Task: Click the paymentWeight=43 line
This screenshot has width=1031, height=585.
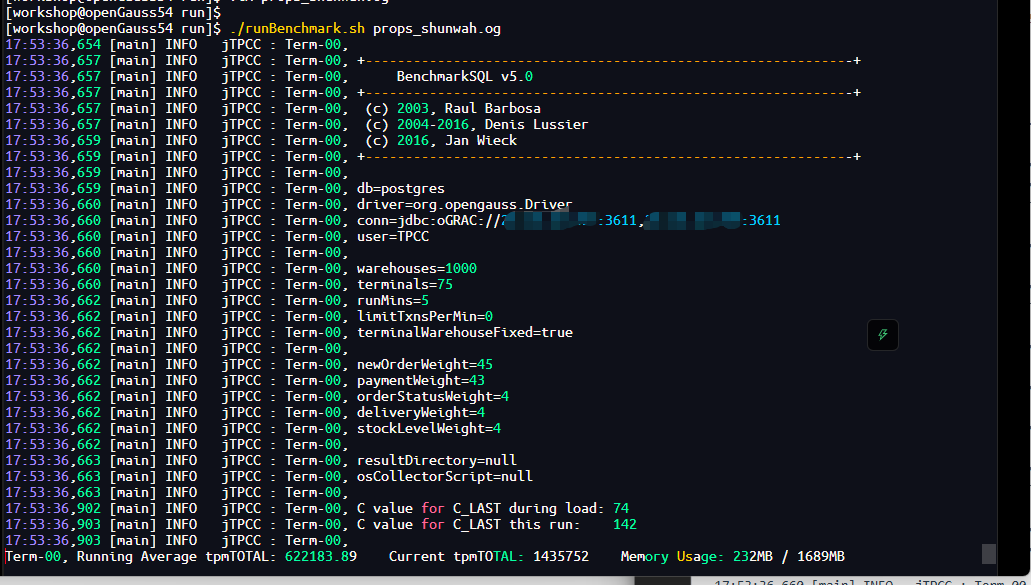Action: pos(421,380)
